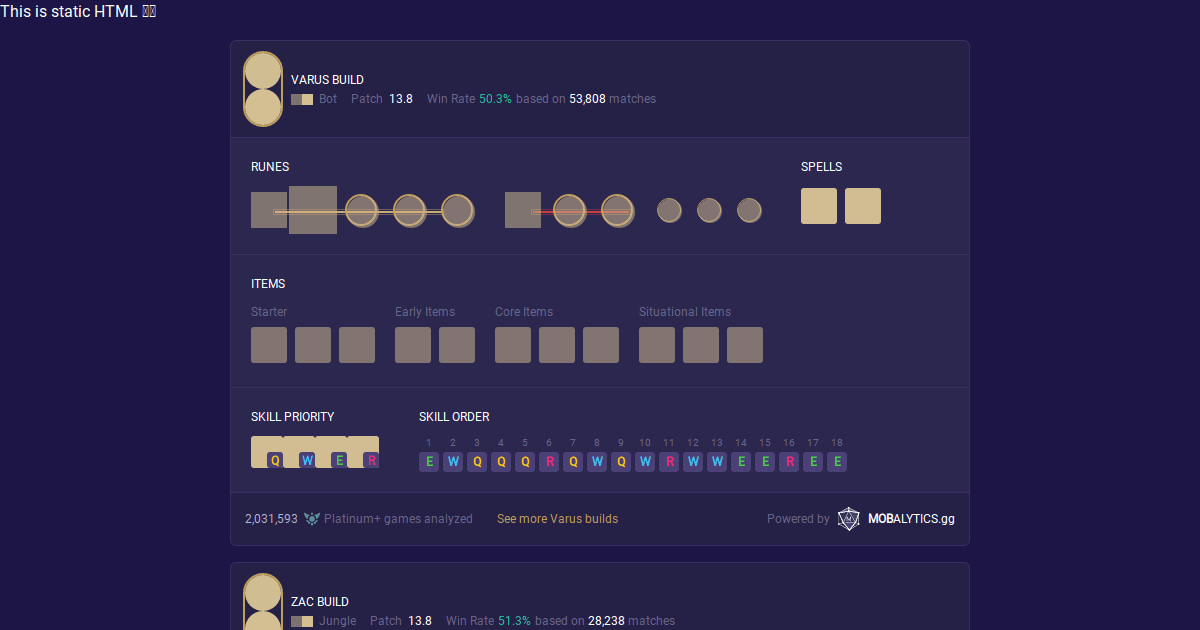
Task: Click the Jungle role icon in Zac build
Action: [302, 622]
